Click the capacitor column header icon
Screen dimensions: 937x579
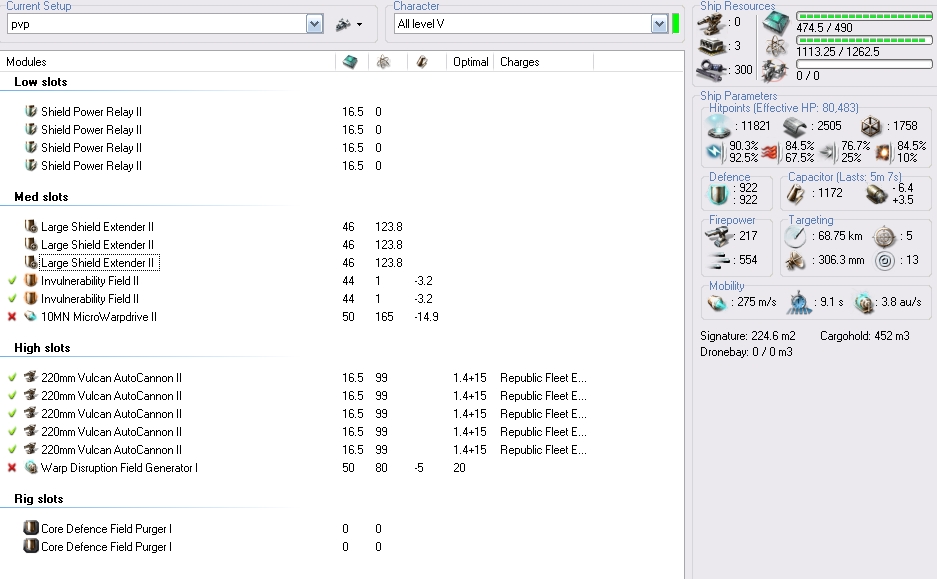pos(422,62)
